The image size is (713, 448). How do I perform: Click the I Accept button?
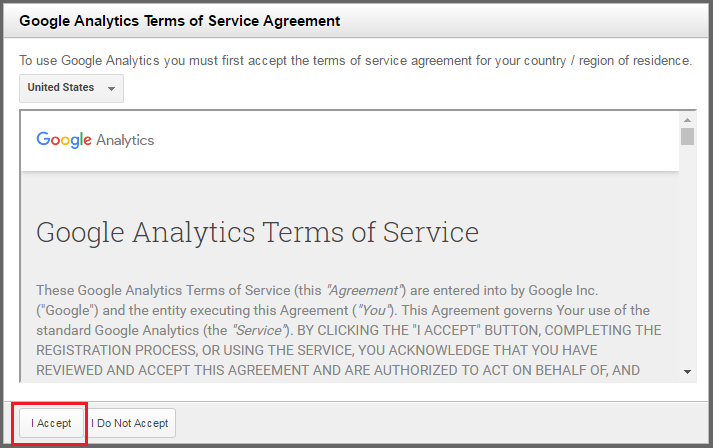click(x=51, y=423)
